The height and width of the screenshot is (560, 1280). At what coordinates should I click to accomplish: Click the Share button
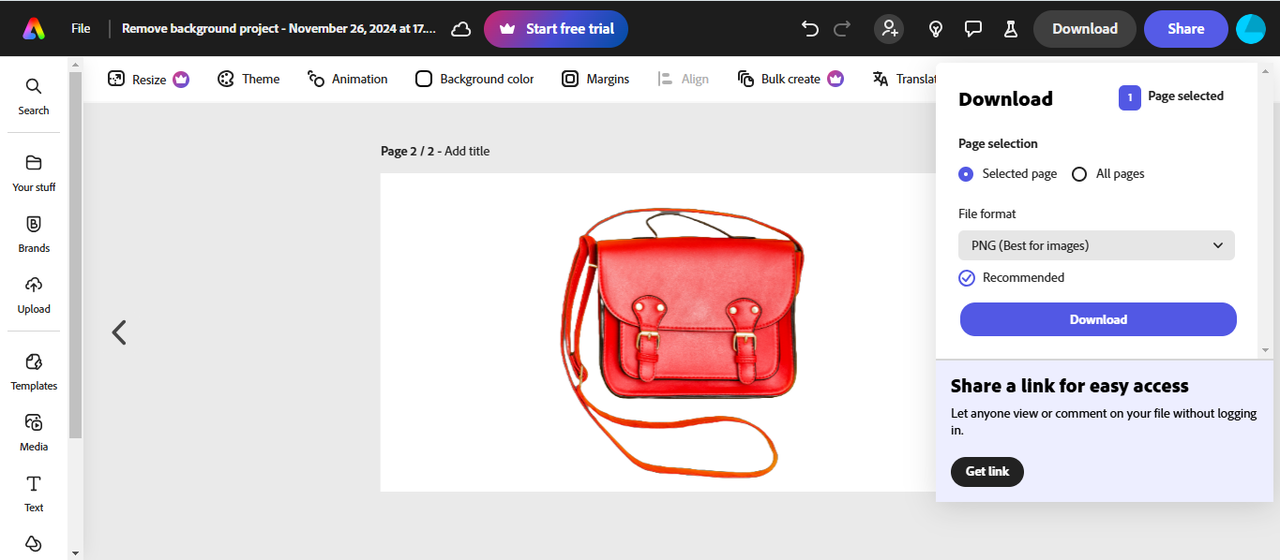point(1186,29)
